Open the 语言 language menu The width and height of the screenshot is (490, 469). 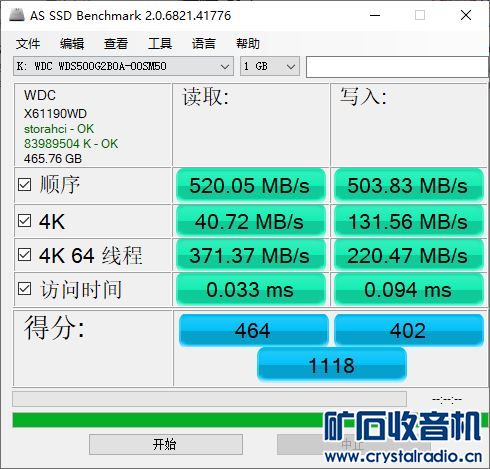point(204,44)
